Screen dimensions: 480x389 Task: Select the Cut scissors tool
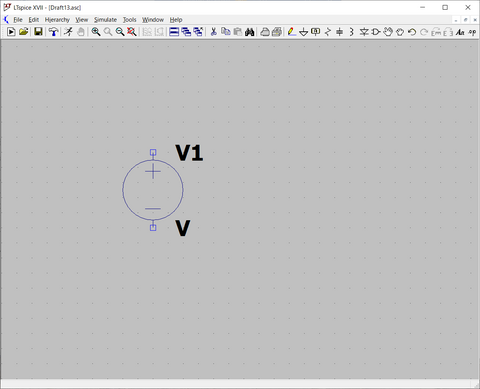point(214,32)
